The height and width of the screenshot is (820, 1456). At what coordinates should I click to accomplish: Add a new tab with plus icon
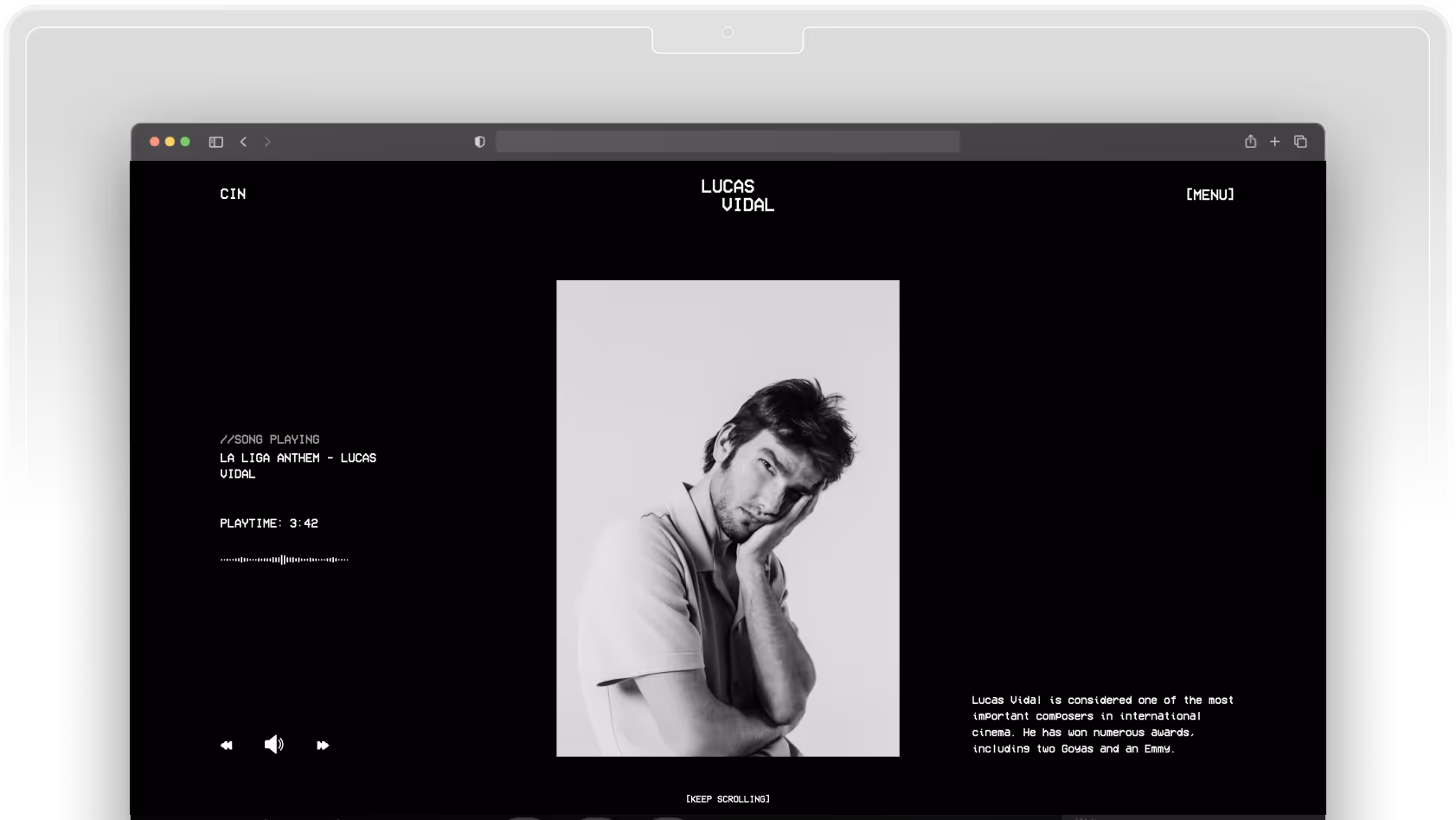click(x=1274, y=142)
